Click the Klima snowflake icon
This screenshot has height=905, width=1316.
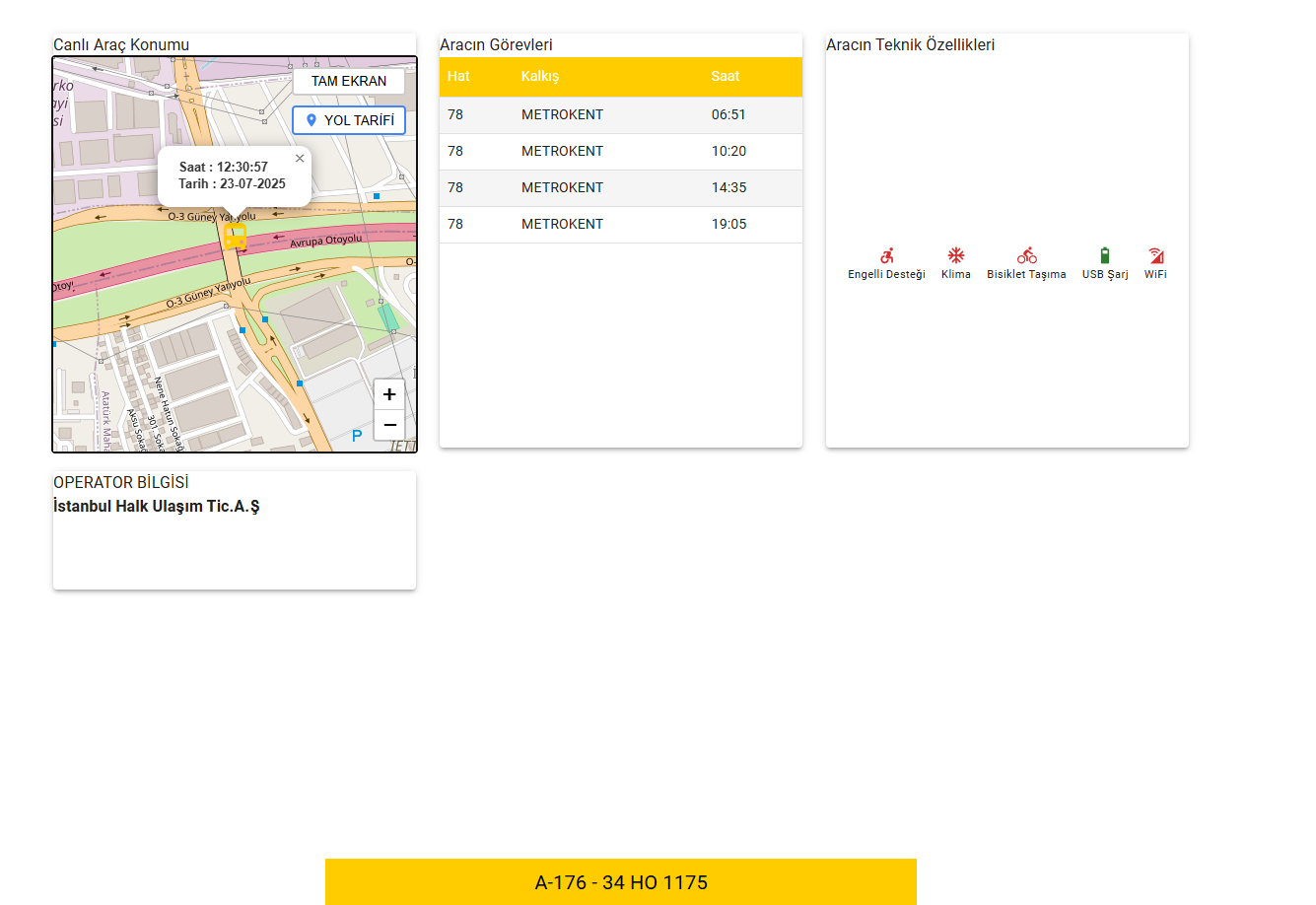(x=956, y=255)
